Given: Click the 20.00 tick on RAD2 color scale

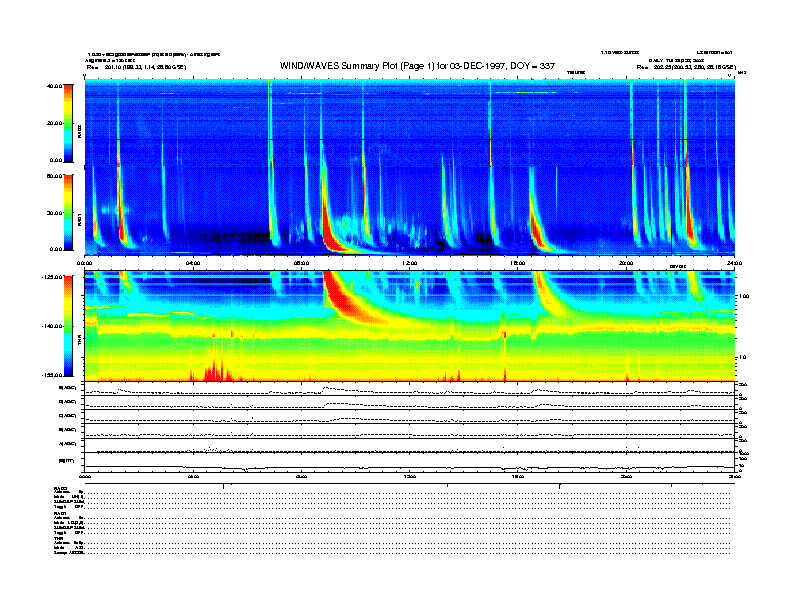Looking at the screenshot, I should 54,123.
